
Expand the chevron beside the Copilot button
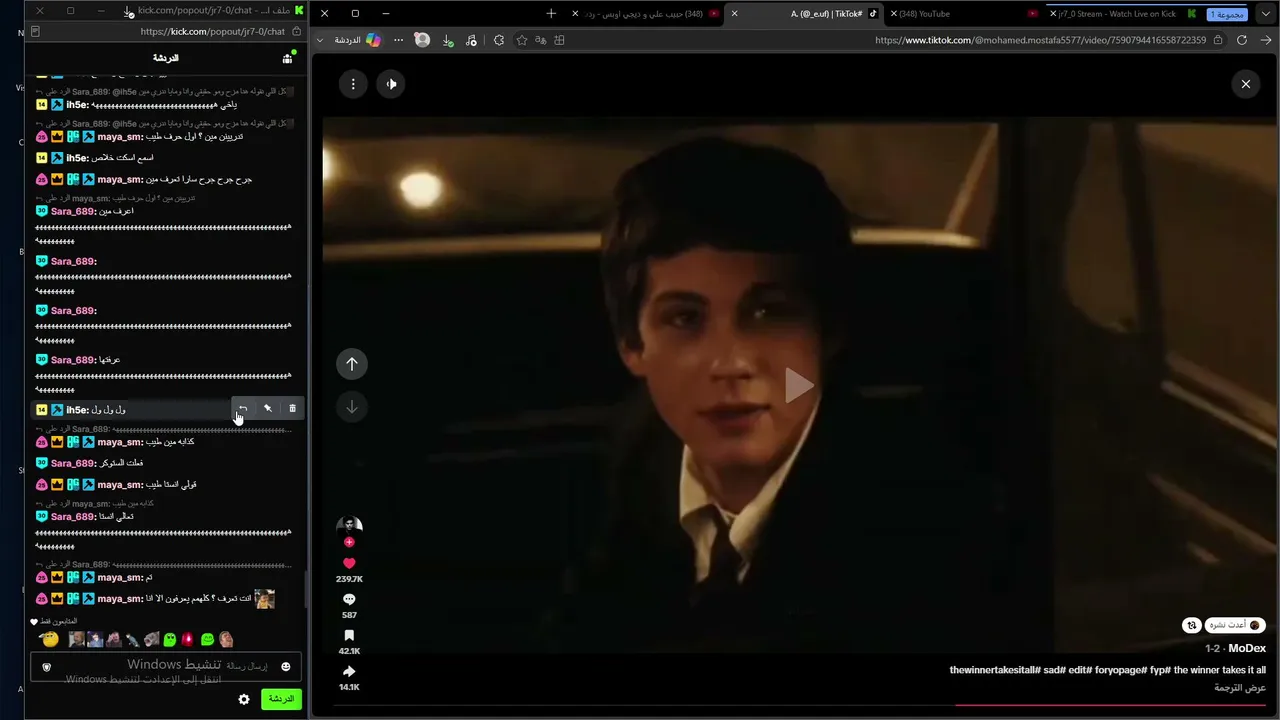click(320, 40)
